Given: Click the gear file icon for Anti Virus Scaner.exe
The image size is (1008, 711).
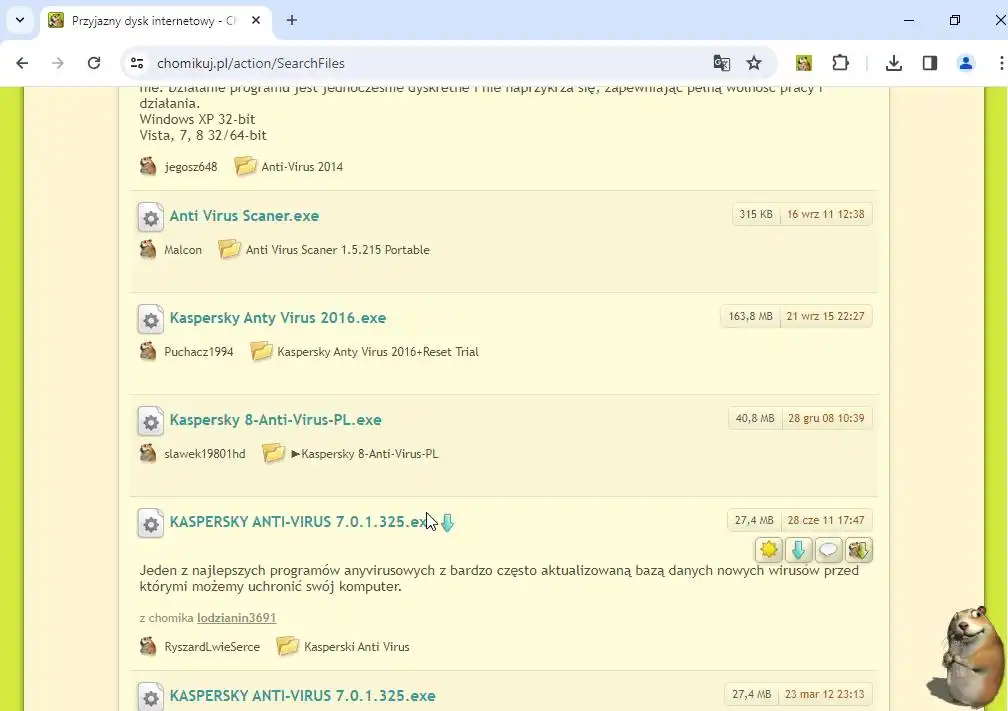Looking at the screenshot, I should tap(150, 217).
